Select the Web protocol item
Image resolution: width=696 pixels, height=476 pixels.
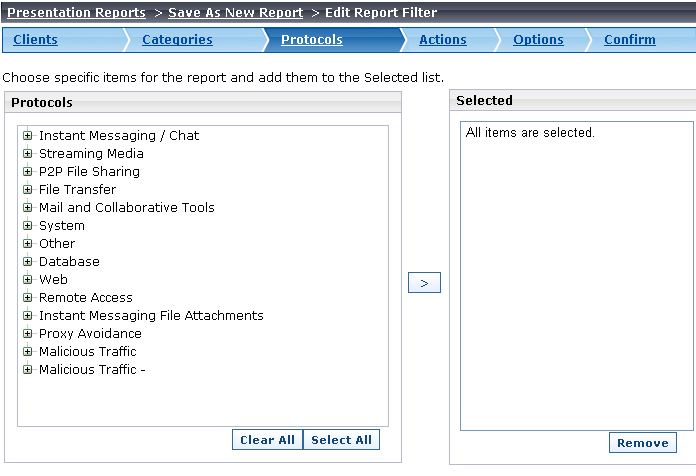(x=53, y=280)
